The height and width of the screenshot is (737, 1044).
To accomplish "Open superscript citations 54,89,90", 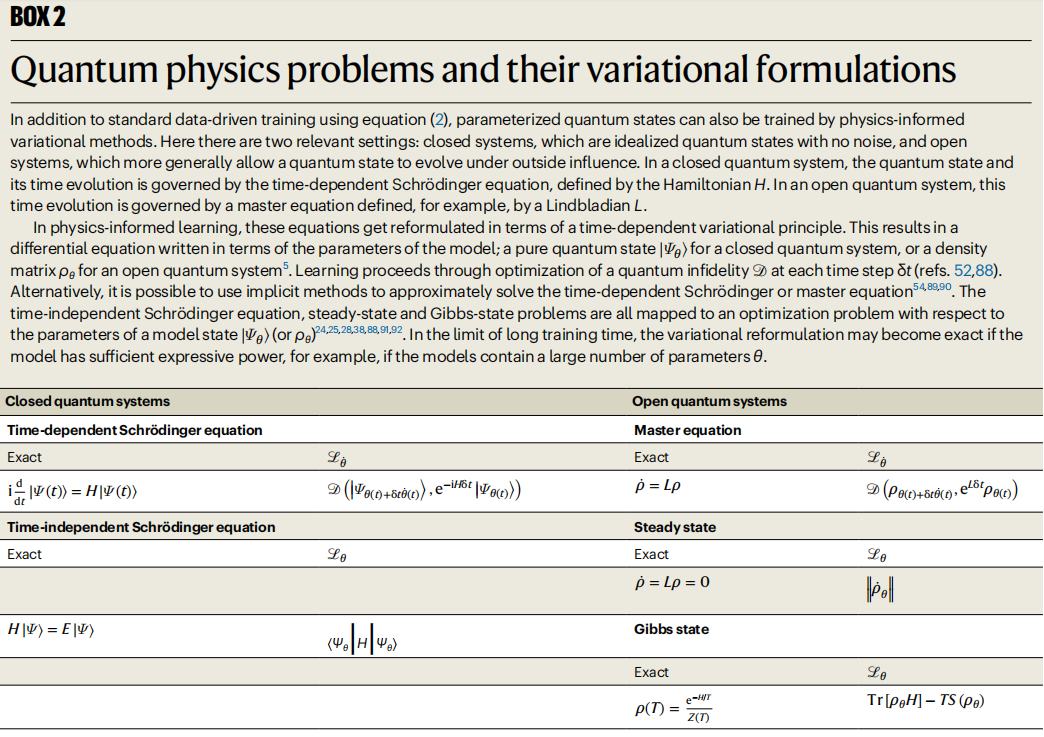I will click(x=932, y=287).
